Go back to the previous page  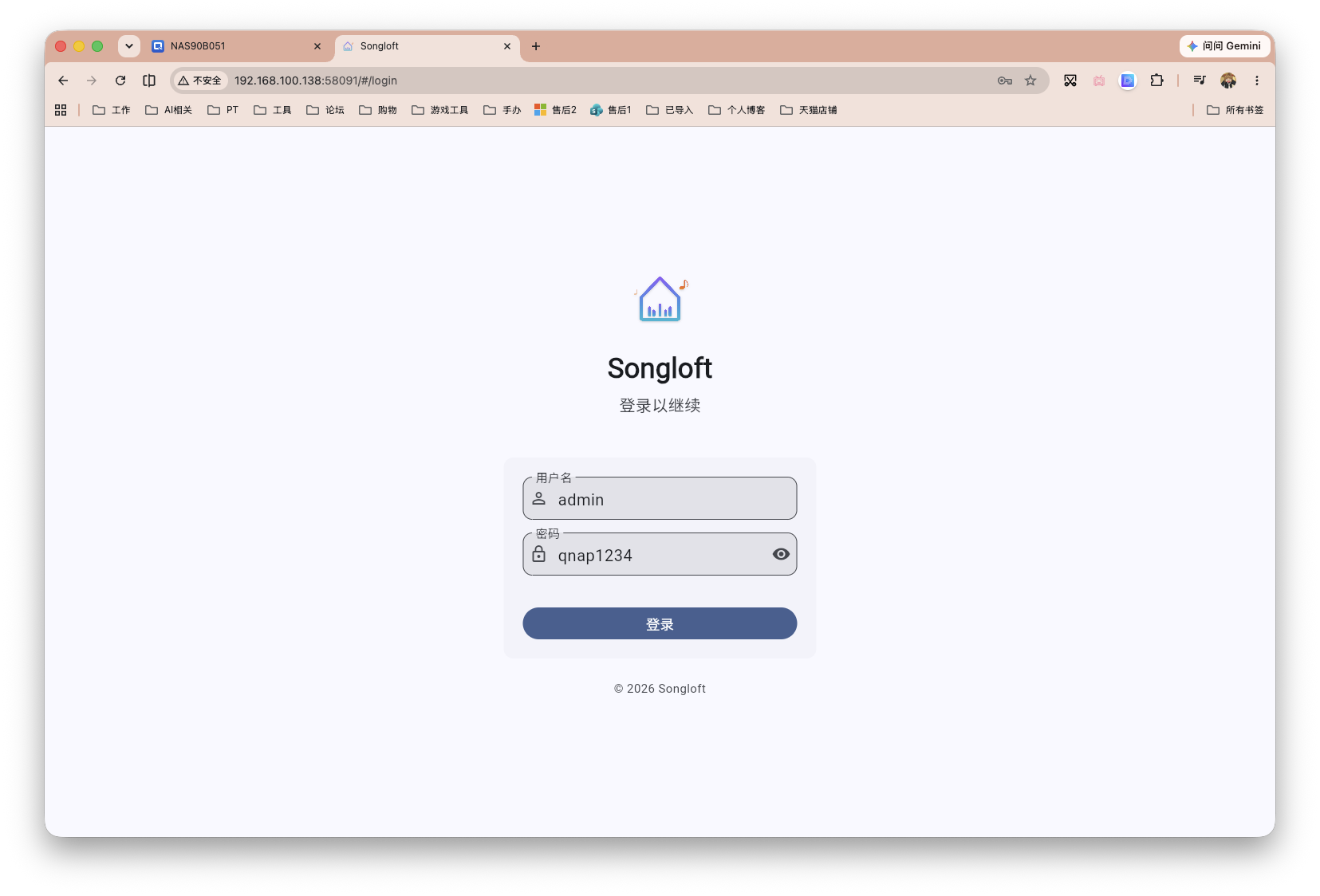coord(63,81)
